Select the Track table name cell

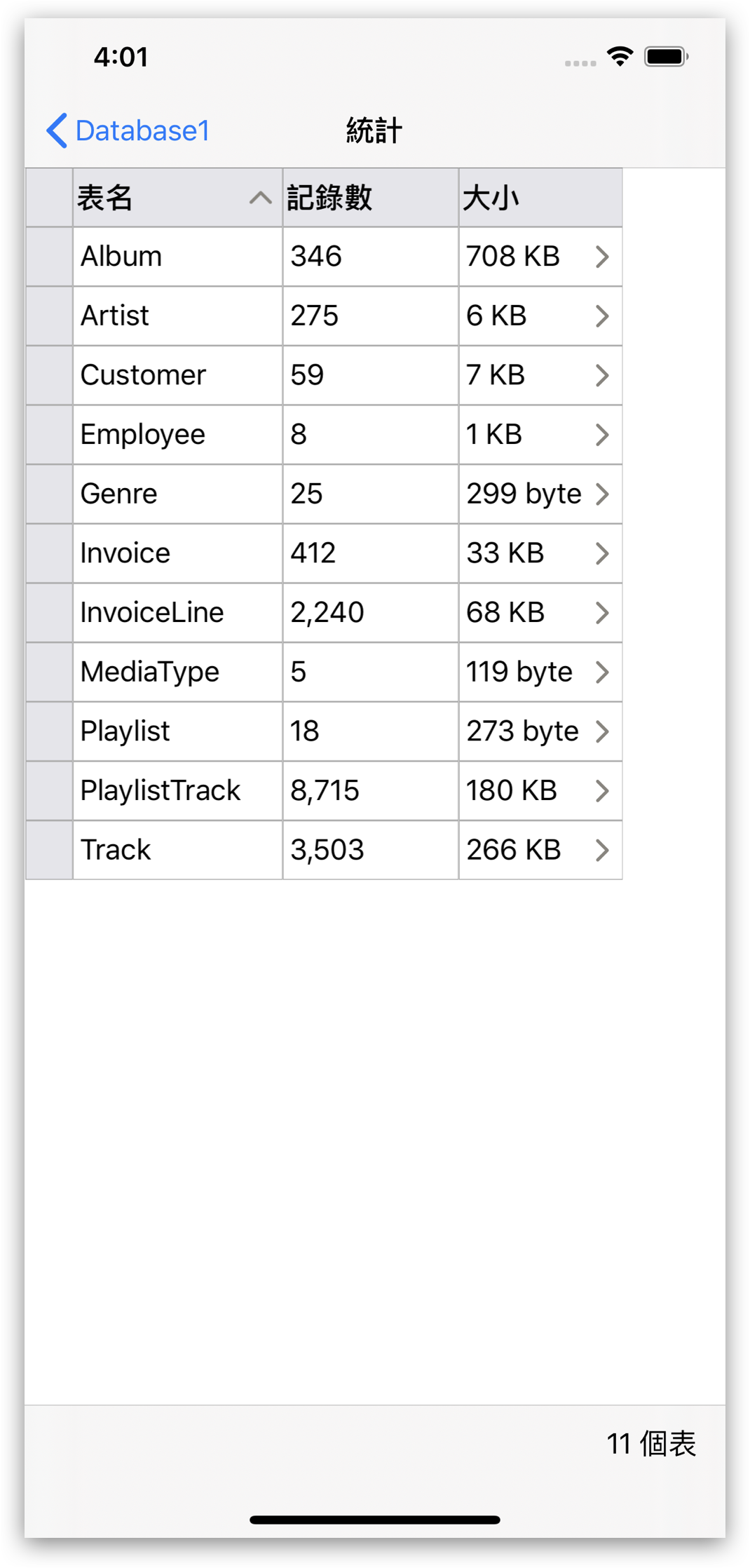tap(178, 850)
